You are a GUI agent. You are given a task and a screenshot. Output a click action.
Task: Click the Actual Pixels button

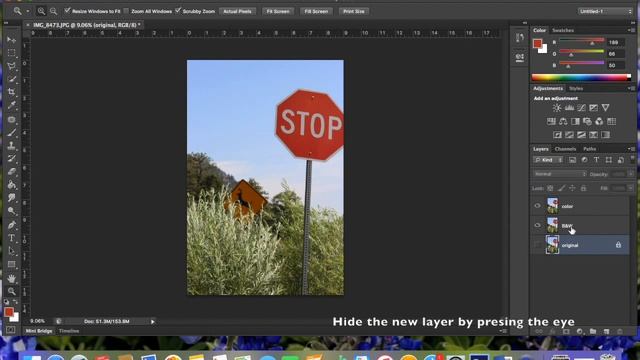coord(237,11)
